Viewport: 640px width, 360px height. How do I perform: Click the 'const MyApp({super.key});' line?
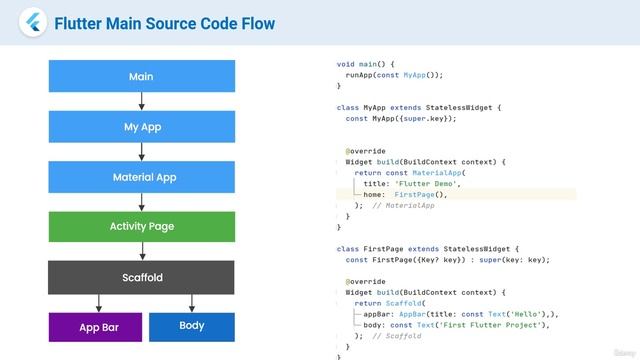point(401,119)
